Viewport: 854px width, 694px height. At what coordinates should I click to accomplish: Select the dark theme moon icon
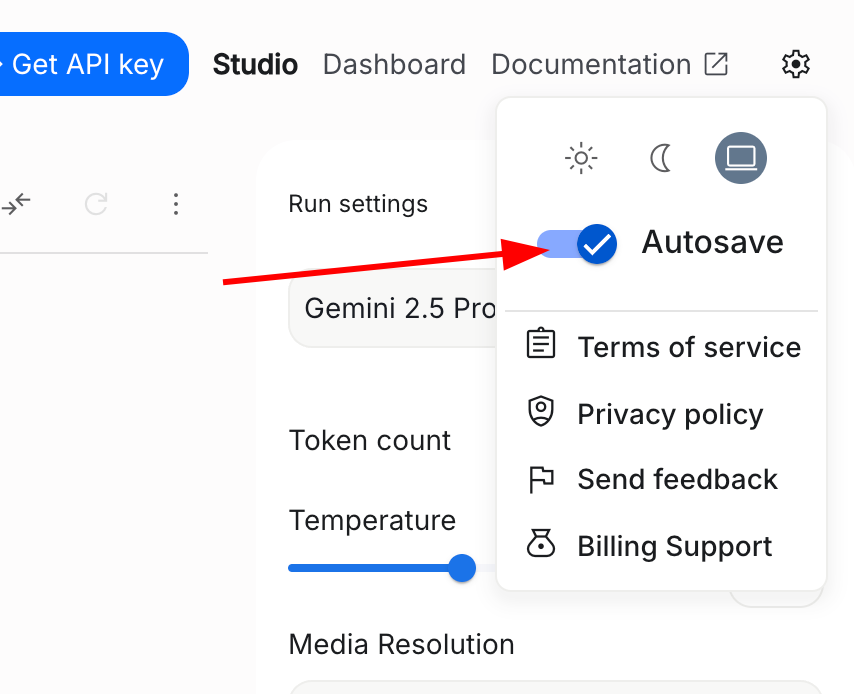click(x=661, y=158)
